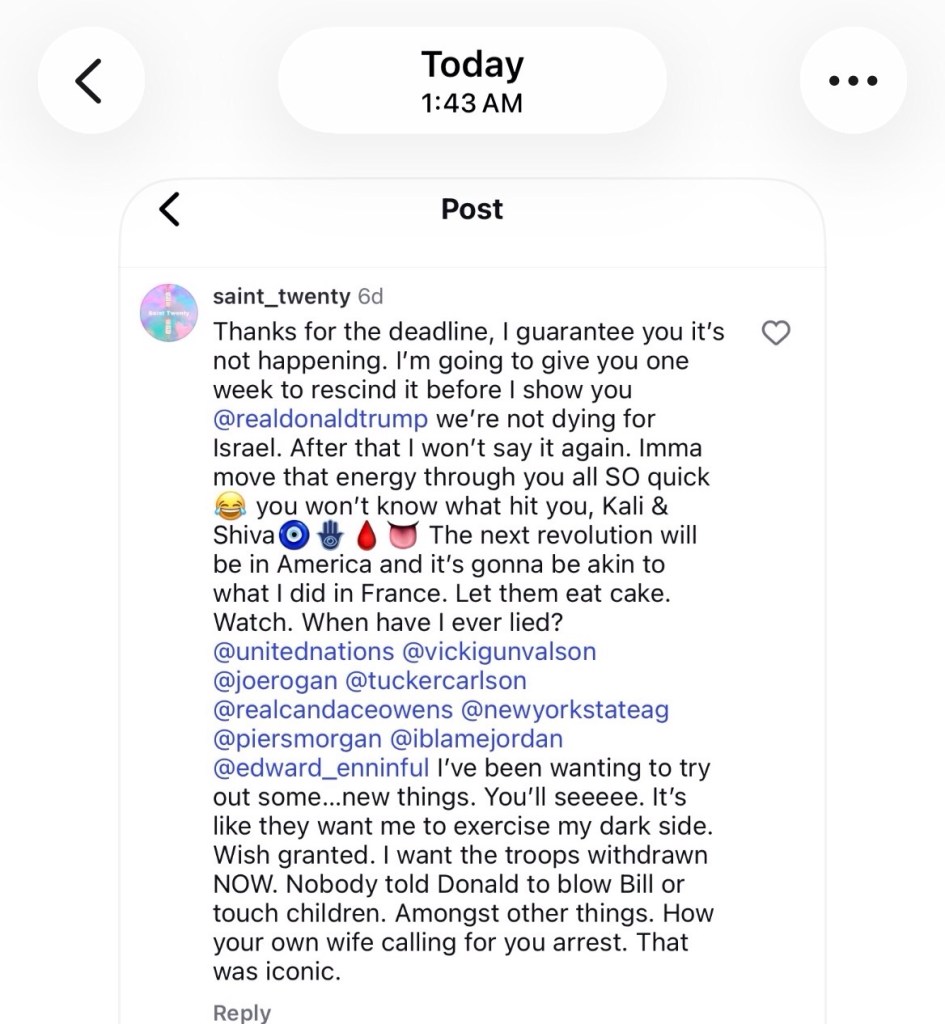
Task: Open the saint_twenty username profile
Action: (281, 297)
